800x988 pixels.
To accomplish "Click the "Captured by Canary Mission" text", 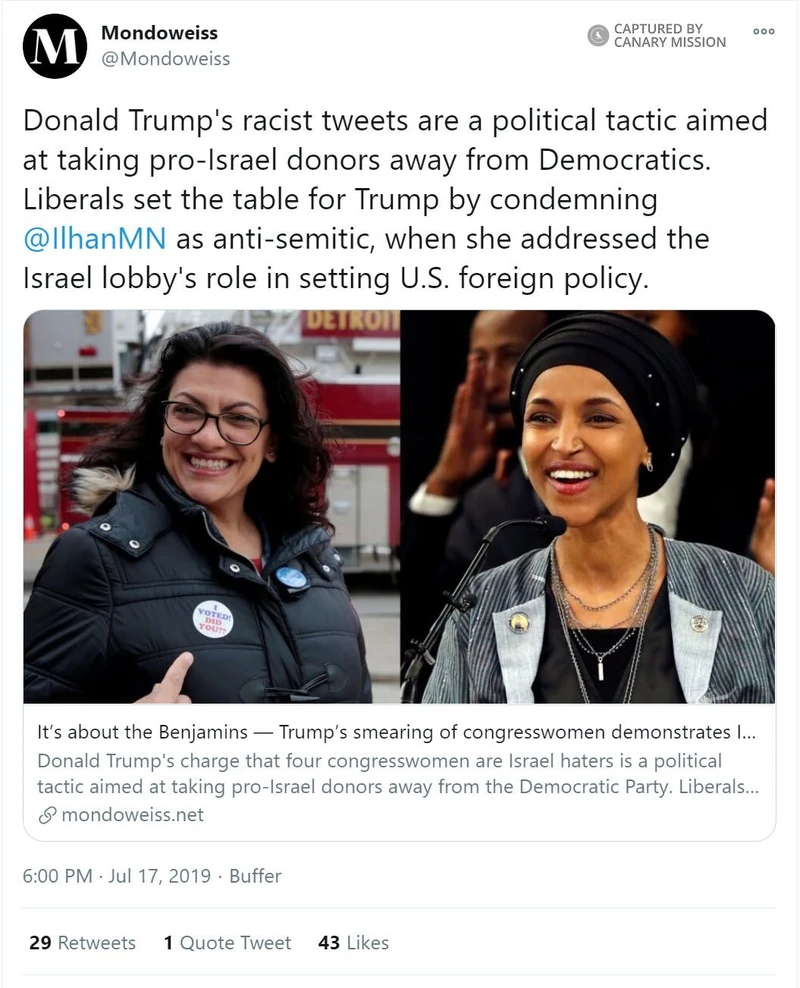I will 670,35.
